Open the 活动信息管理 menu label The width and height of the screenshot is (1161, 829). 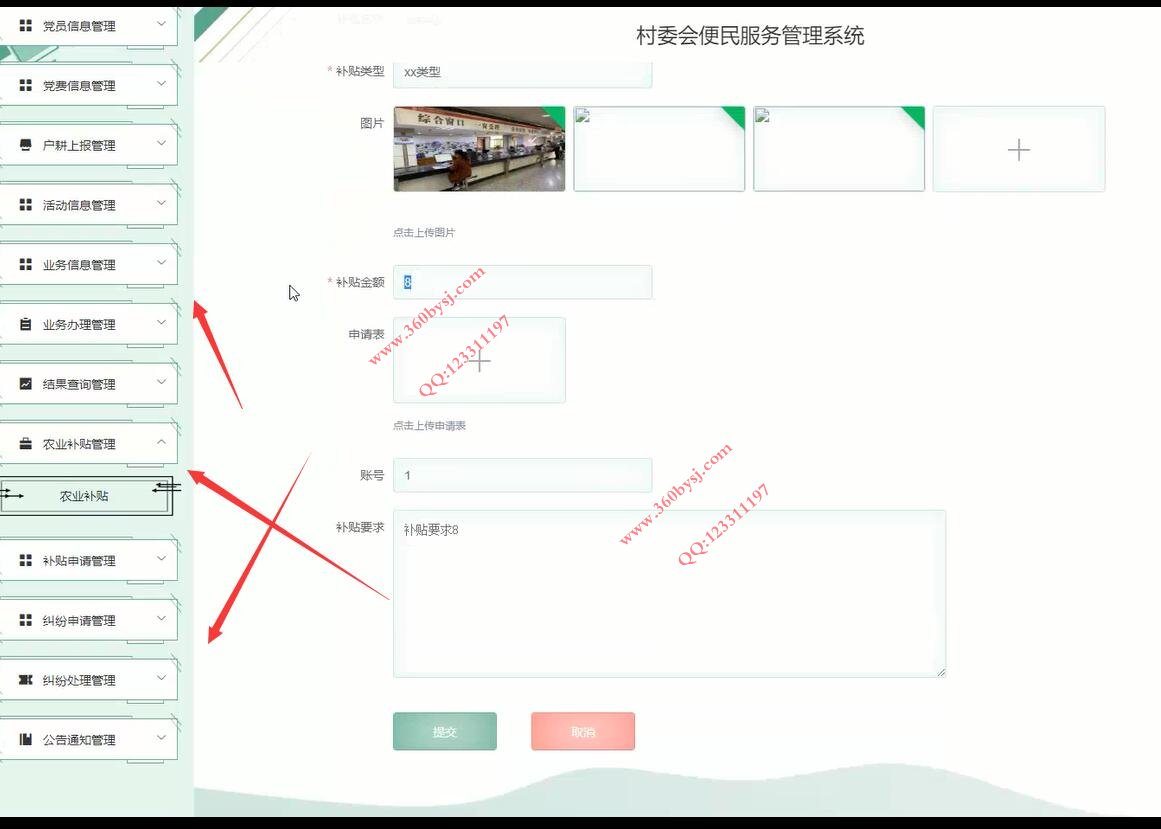79,206
